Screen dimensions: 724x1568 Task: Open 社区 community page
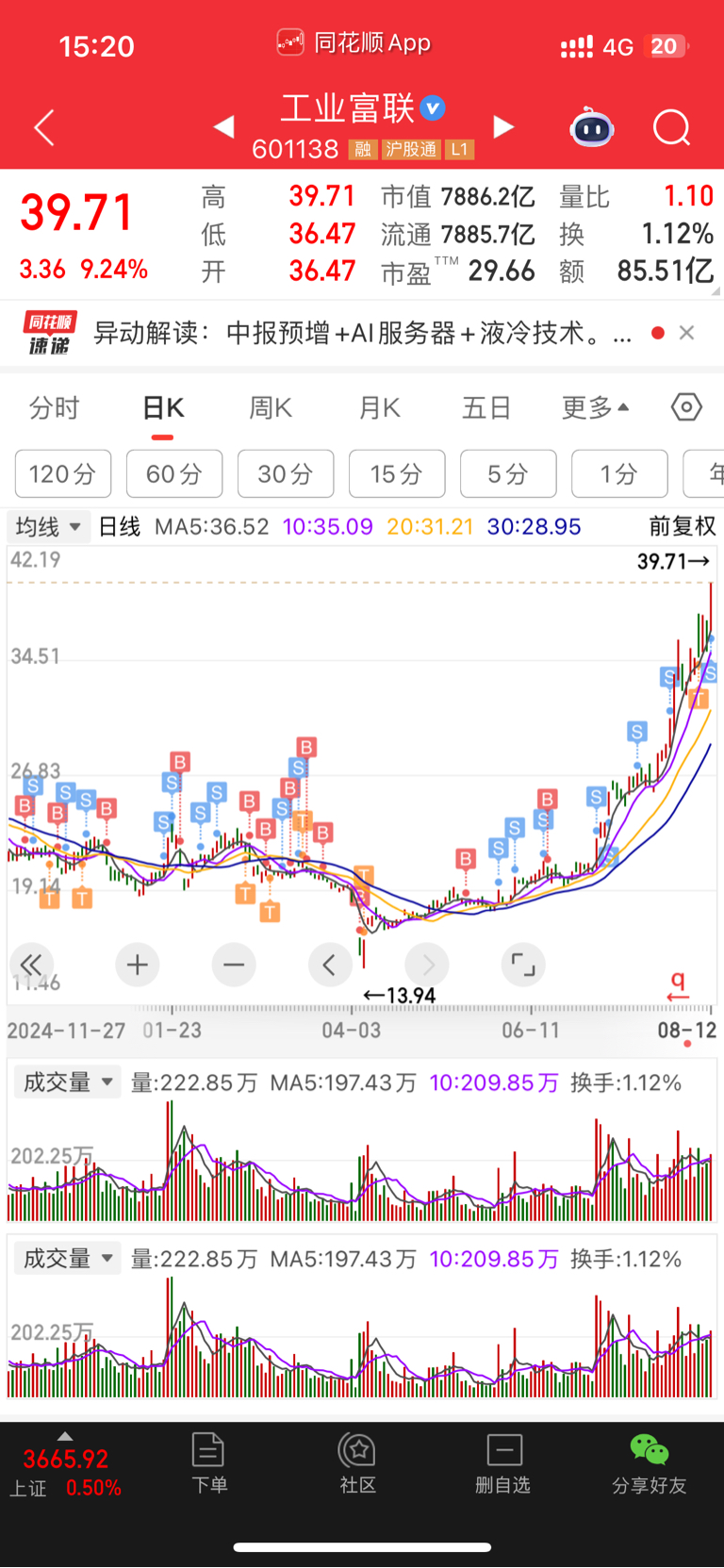[357, 1462]
